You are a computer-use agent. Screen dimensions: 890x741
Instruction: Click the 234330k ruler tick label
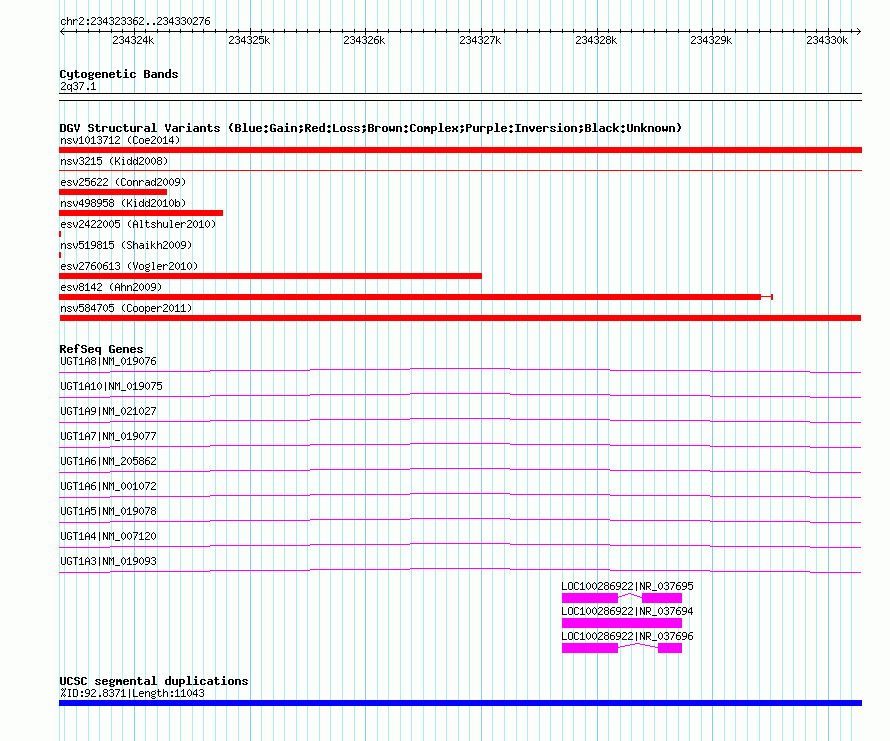[x=827, y=40]
